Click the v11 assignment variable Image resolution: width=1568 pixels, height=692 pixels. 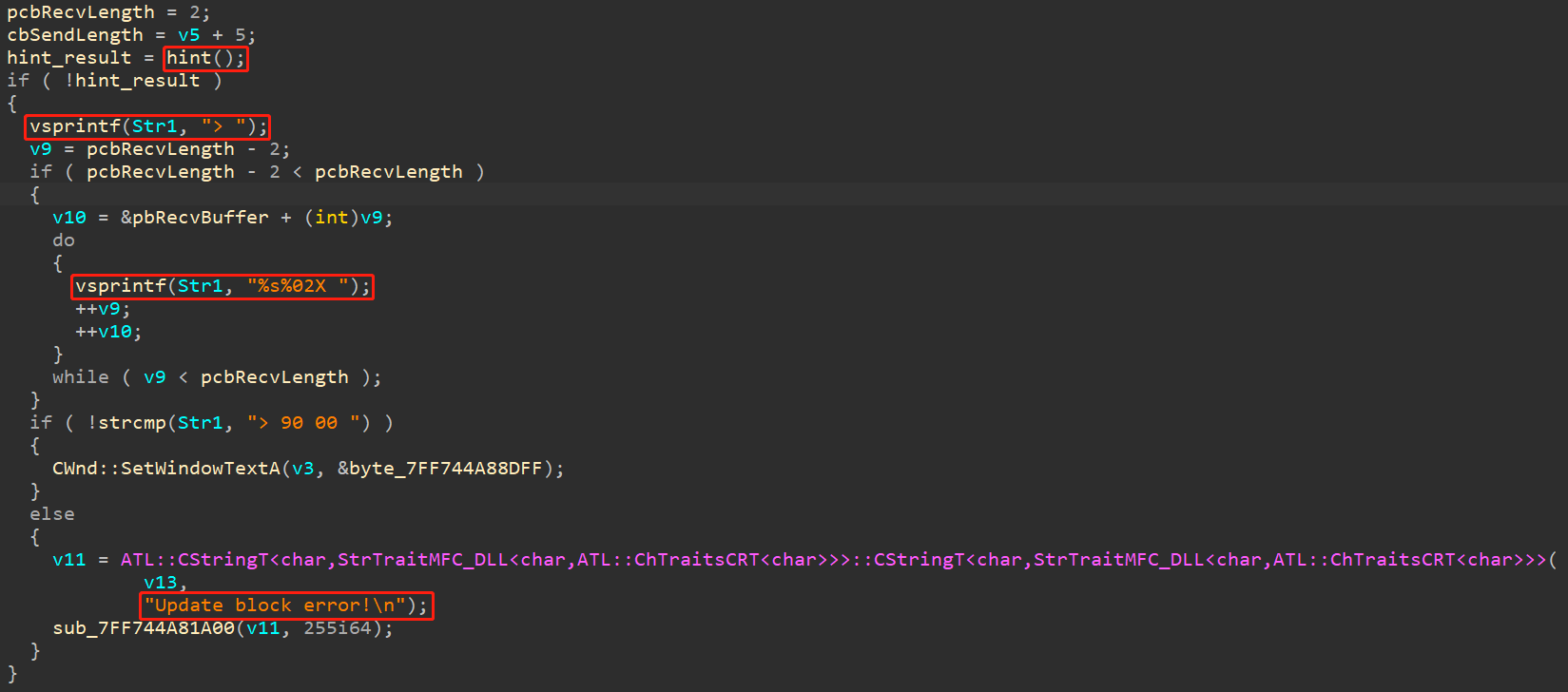pos(69,560)
